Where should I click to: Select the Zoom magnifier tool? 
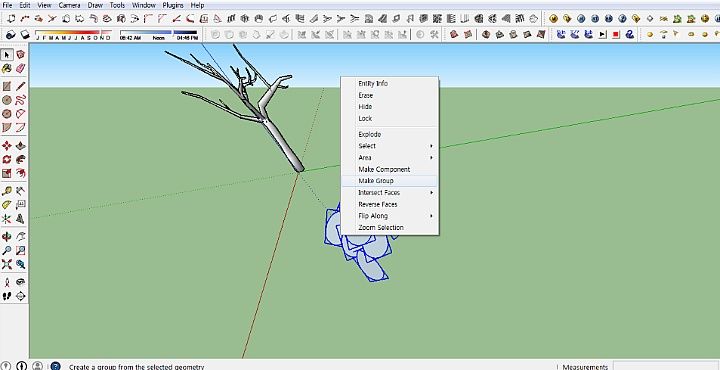(7, 251)
